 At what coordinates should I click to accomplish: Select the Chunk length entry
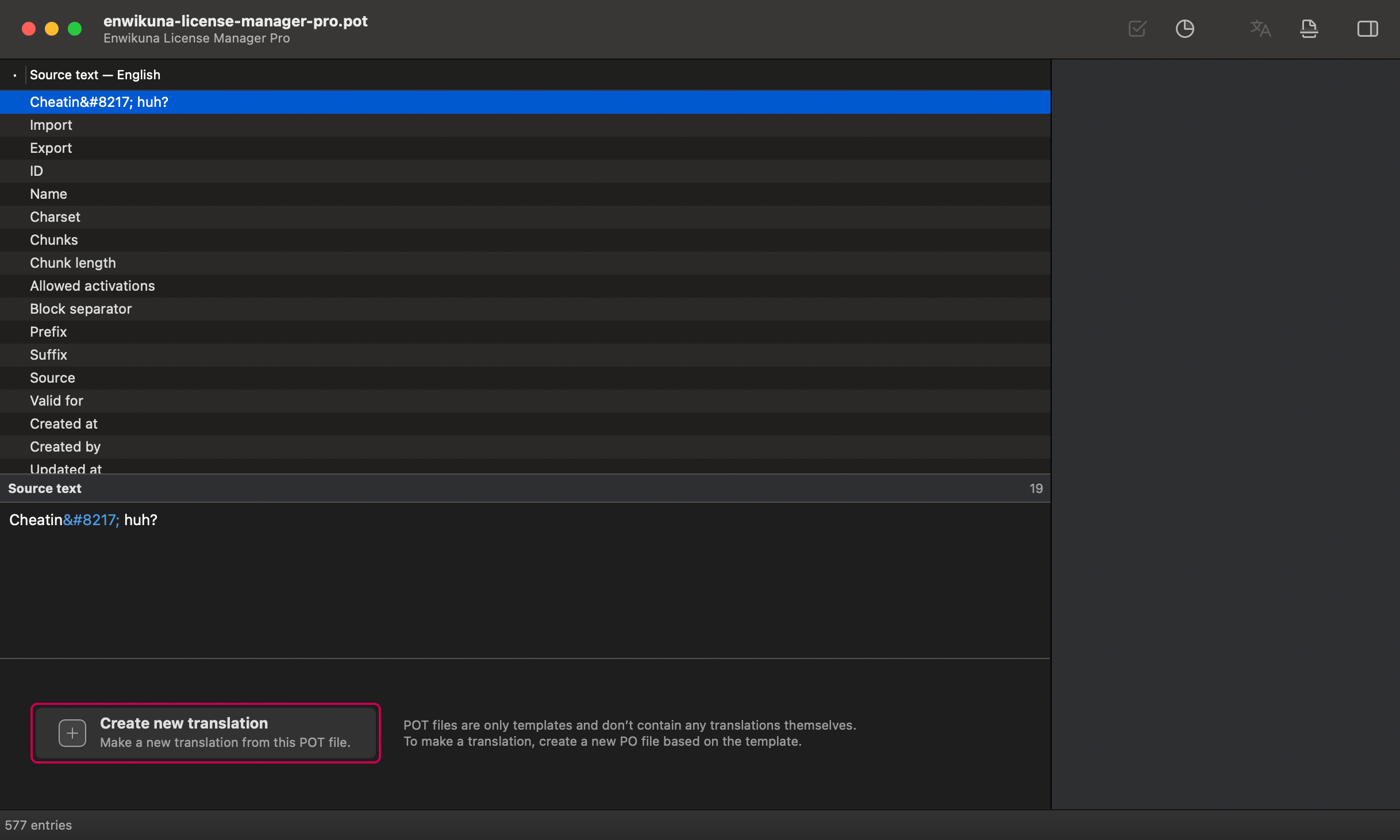point(525,263)
